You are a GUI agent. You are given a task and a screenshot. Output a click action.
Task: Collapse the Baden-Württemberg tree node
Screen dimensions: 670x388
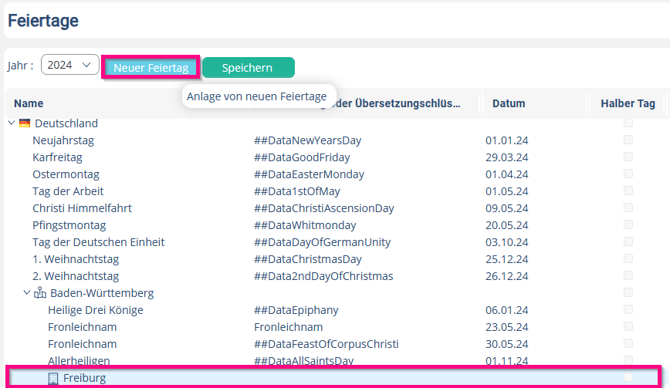pyautogui.click(x=27, y=293)
